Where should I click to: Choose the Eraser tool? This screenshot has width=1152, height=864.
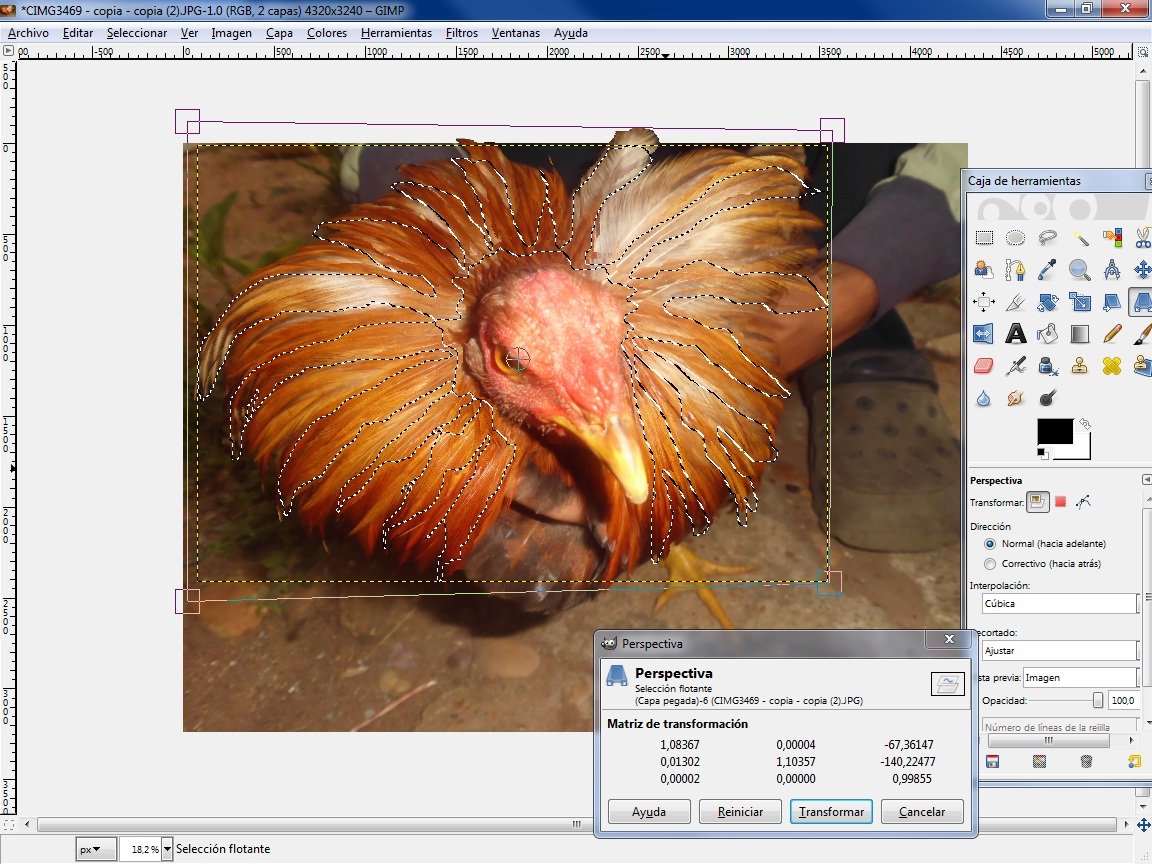click(984, 366)
